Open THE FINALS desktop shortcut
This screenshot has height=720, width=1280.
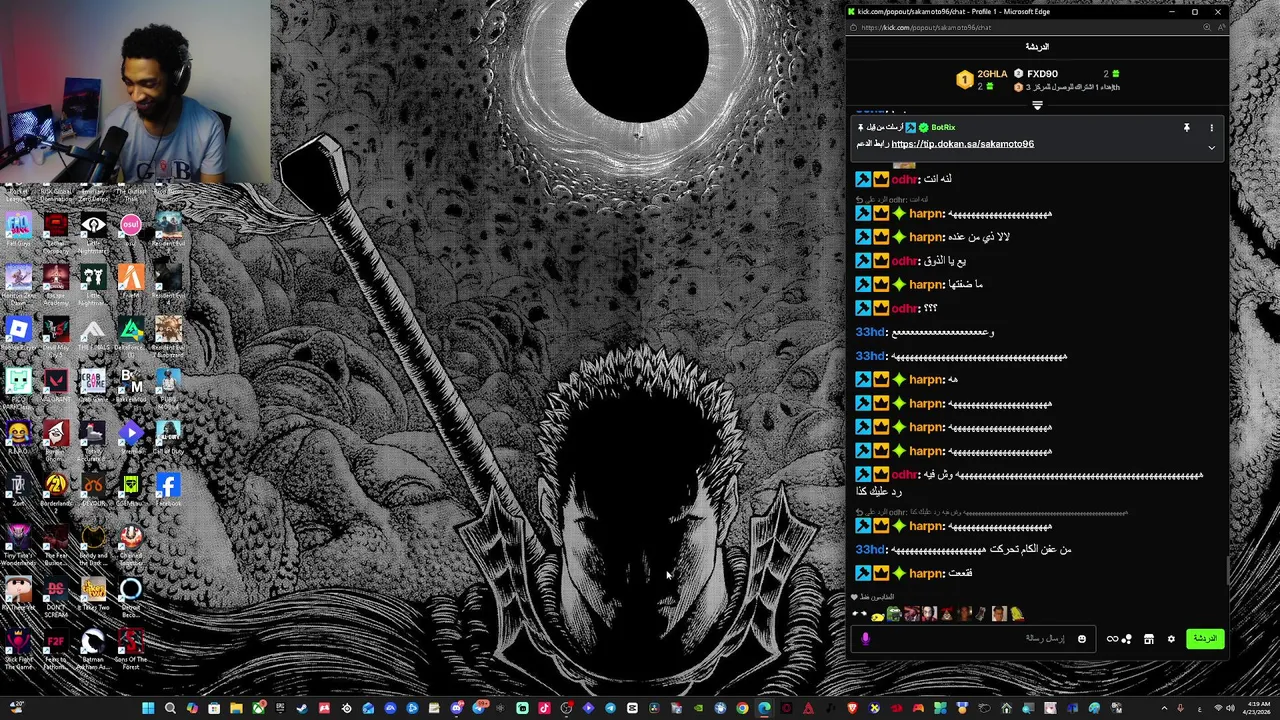(93, 333)
